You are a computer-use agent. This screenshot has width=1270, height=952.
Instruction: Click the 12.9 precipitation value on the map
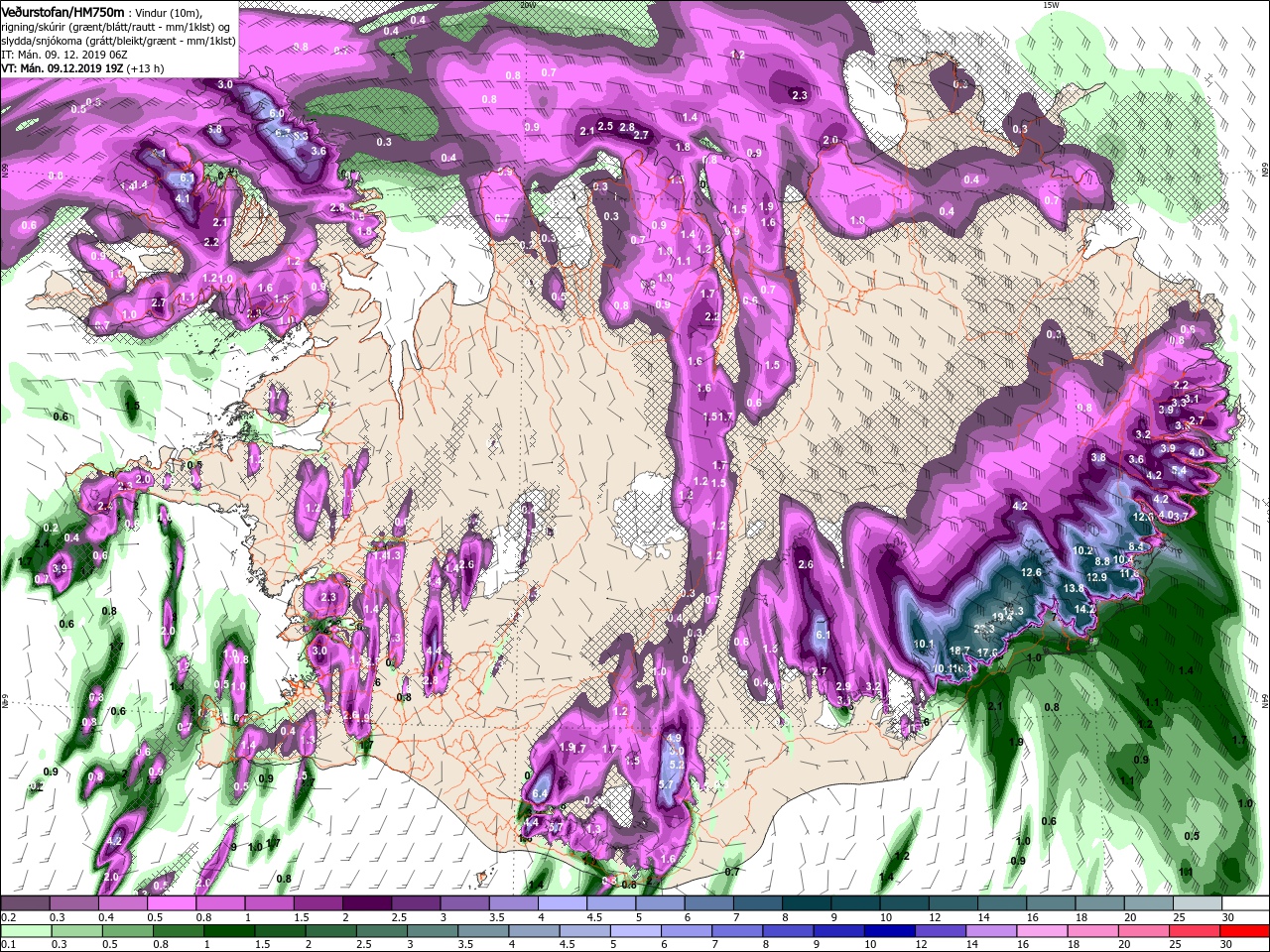(1096, 577)
